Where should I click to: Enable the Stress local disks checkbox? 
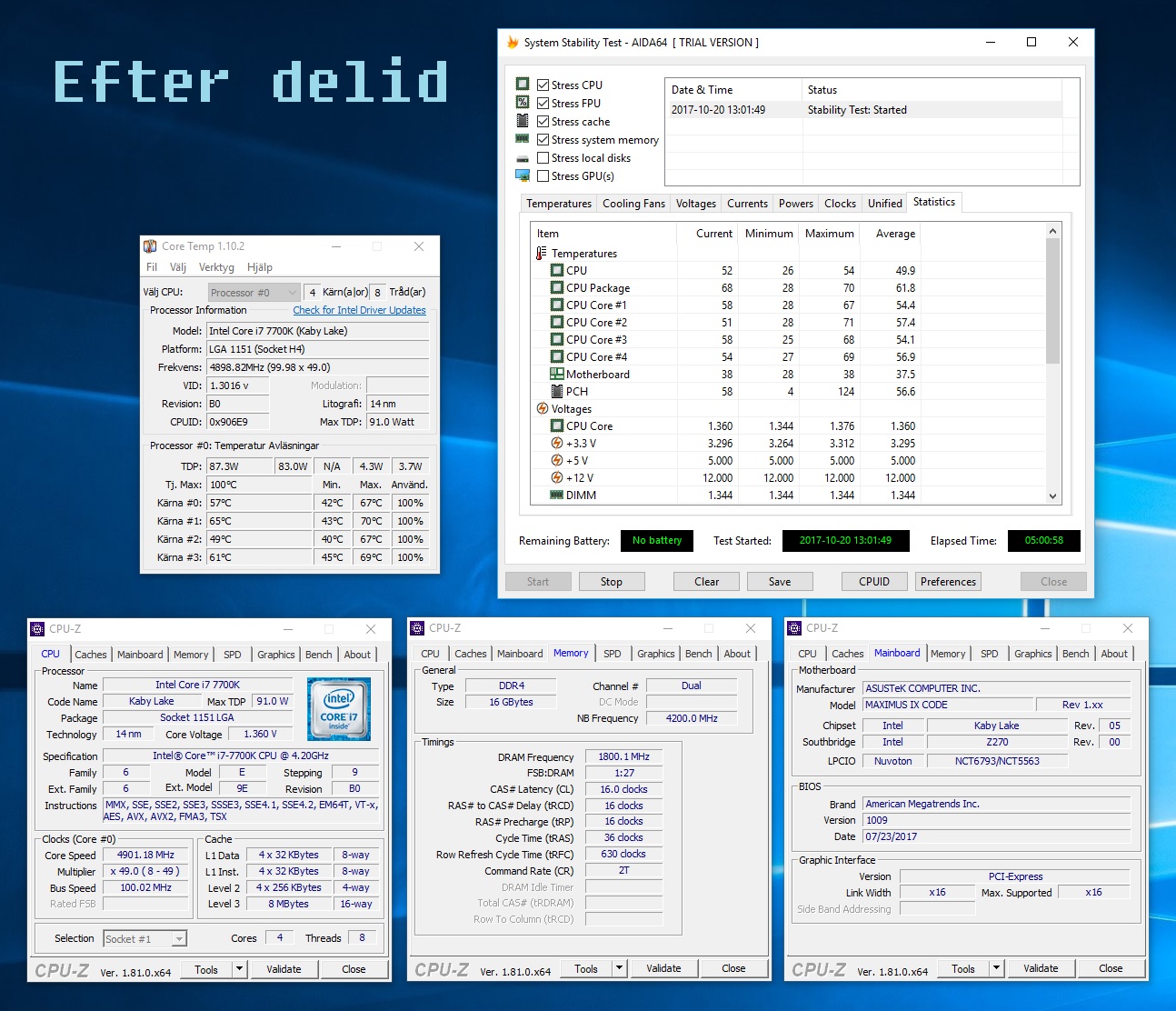click(543, 157)
